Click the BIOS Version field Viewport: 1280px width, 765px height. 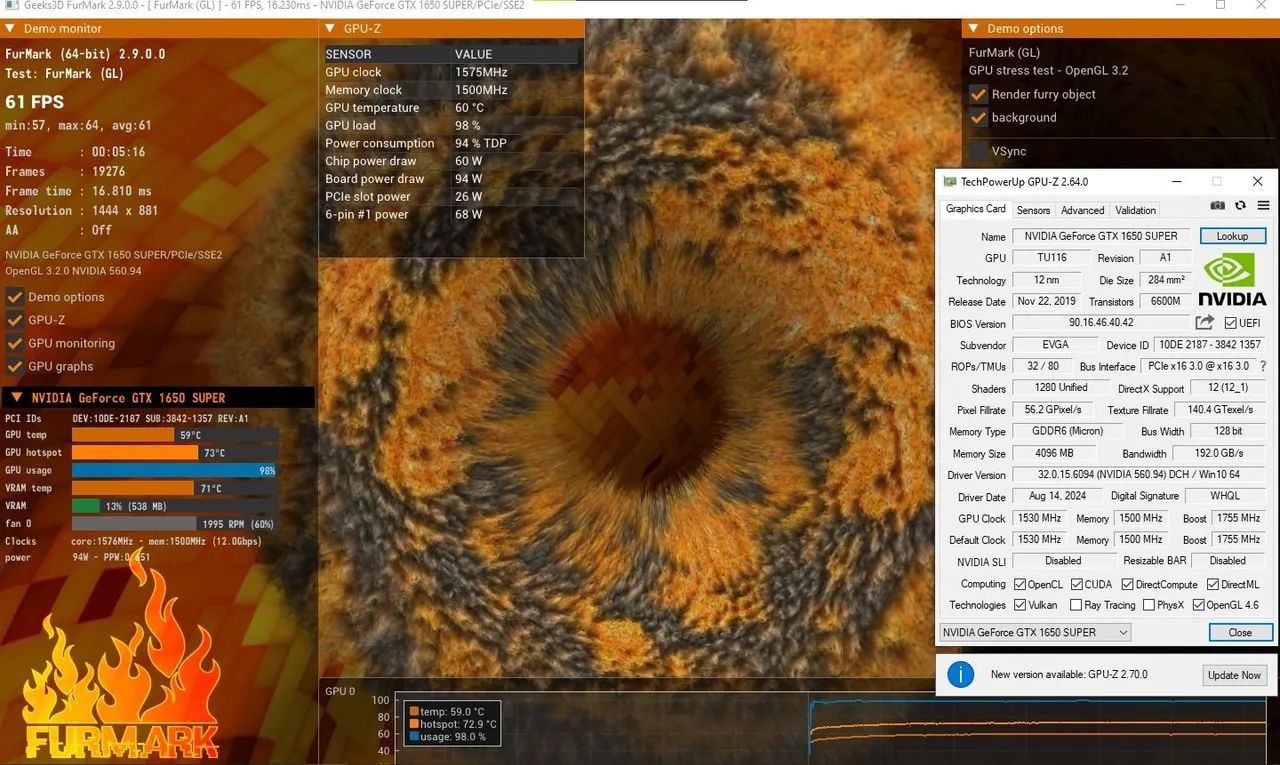pyautogui.click(x=1102, y=323)
